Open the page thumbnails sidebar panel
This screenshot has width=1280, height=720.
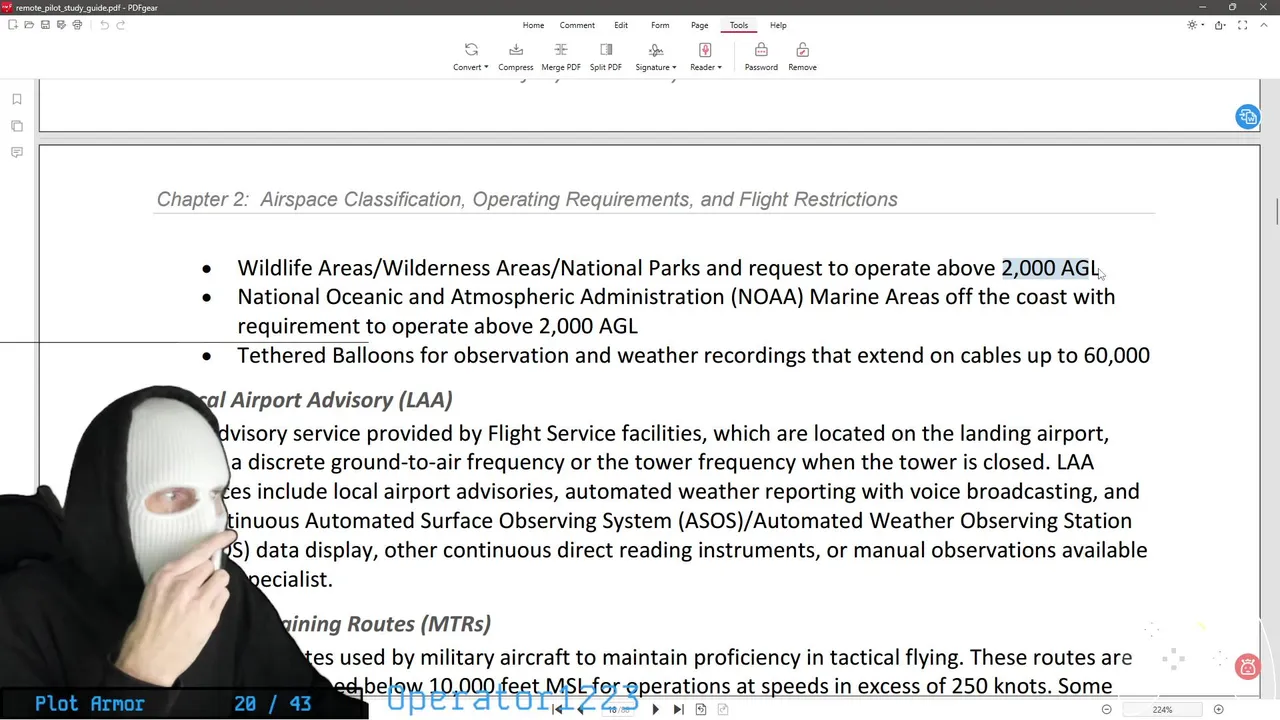(x=17, y=126)
